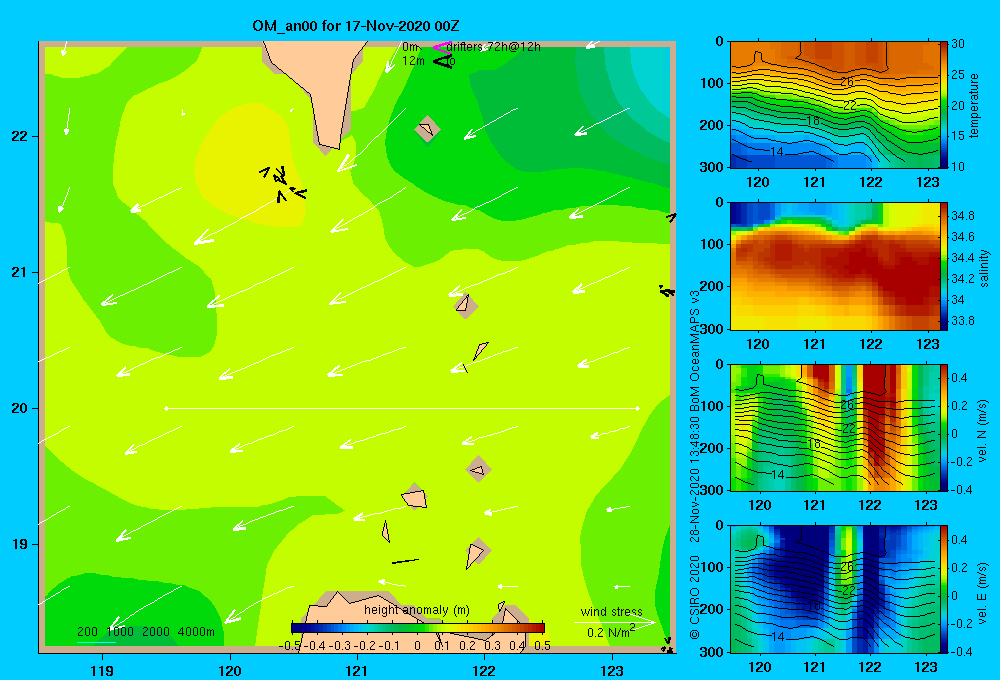The image size is (1000, 680).
Task: Click the '300' depth label of the salinity section
Action: point(711,329)
